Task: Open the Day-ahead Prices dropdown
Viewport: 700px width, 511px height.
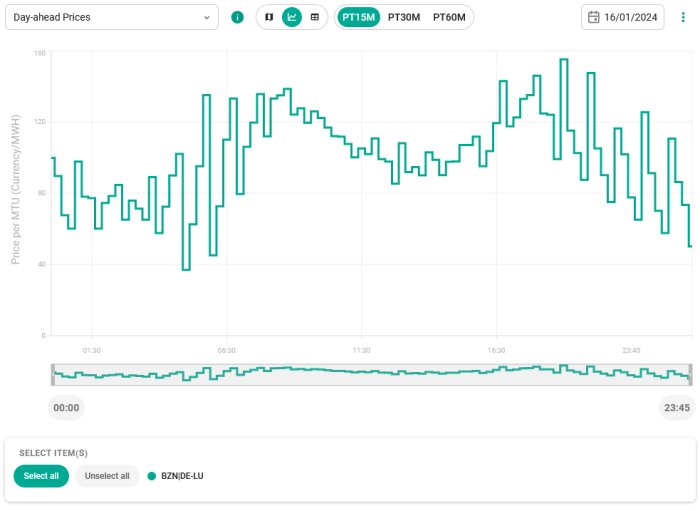Action: (x=112, y=17)
